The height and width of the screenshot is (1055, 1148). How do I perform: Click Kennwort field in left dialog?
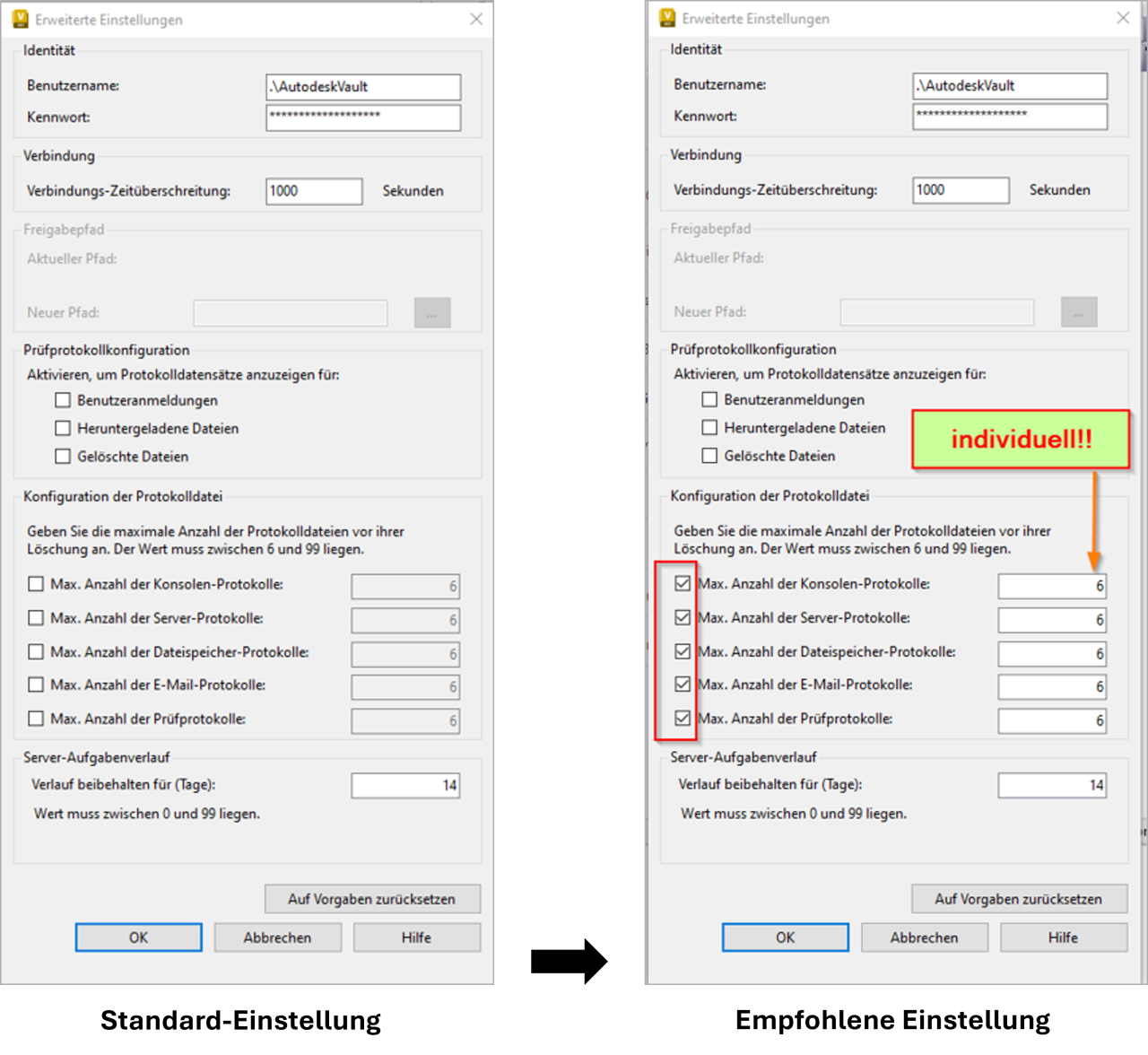click(363, 118)
